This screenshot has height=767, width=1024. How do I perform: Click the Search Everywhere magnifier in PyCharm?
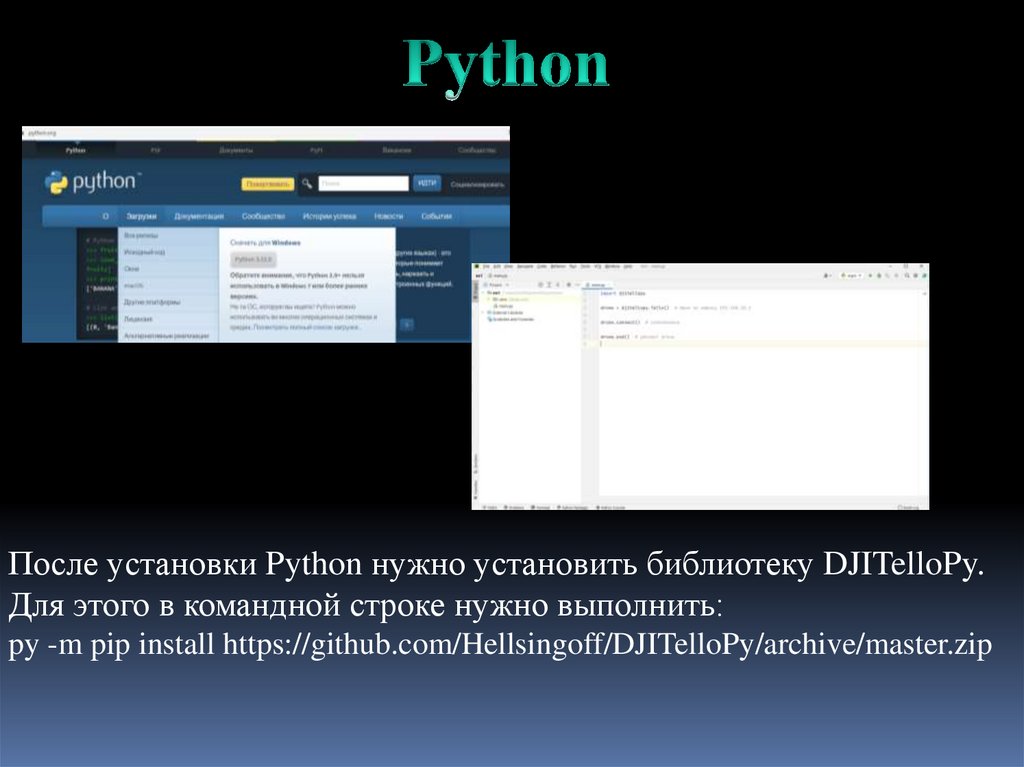[x=906, y=276]
